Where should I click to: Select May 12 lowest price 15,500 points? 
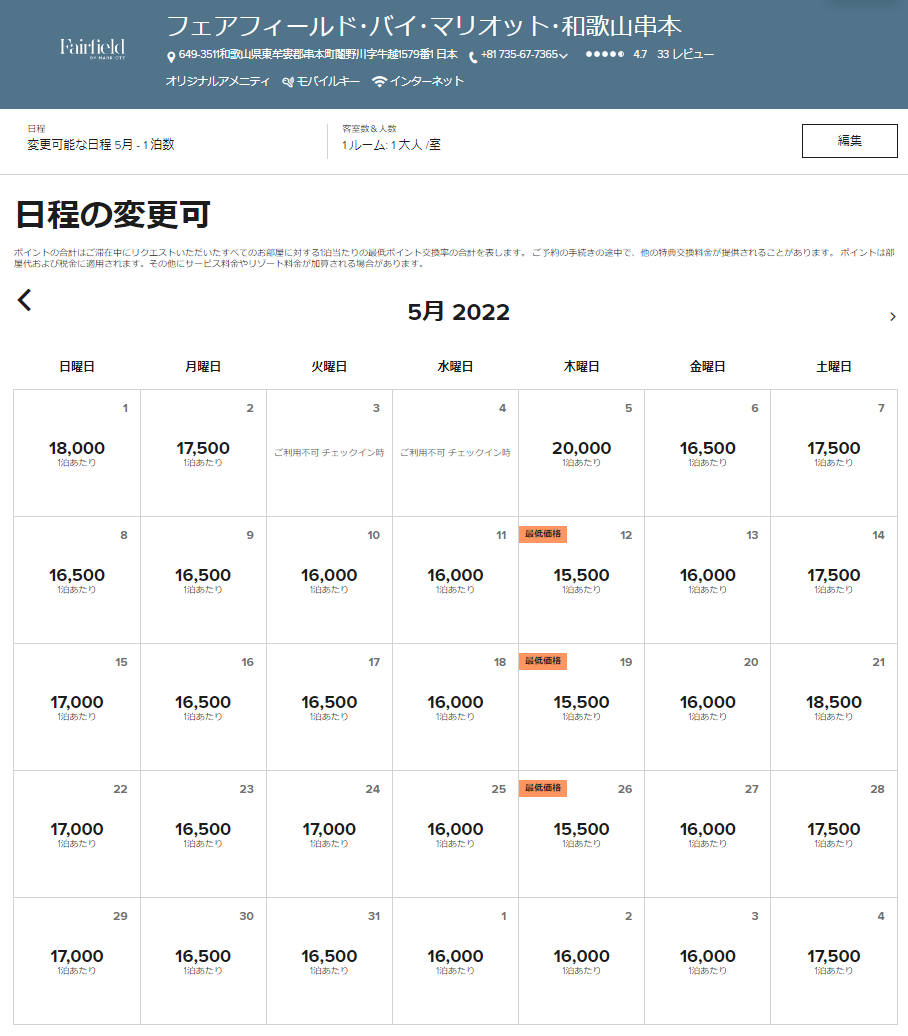pyautogui.click(x=581, y=578)
